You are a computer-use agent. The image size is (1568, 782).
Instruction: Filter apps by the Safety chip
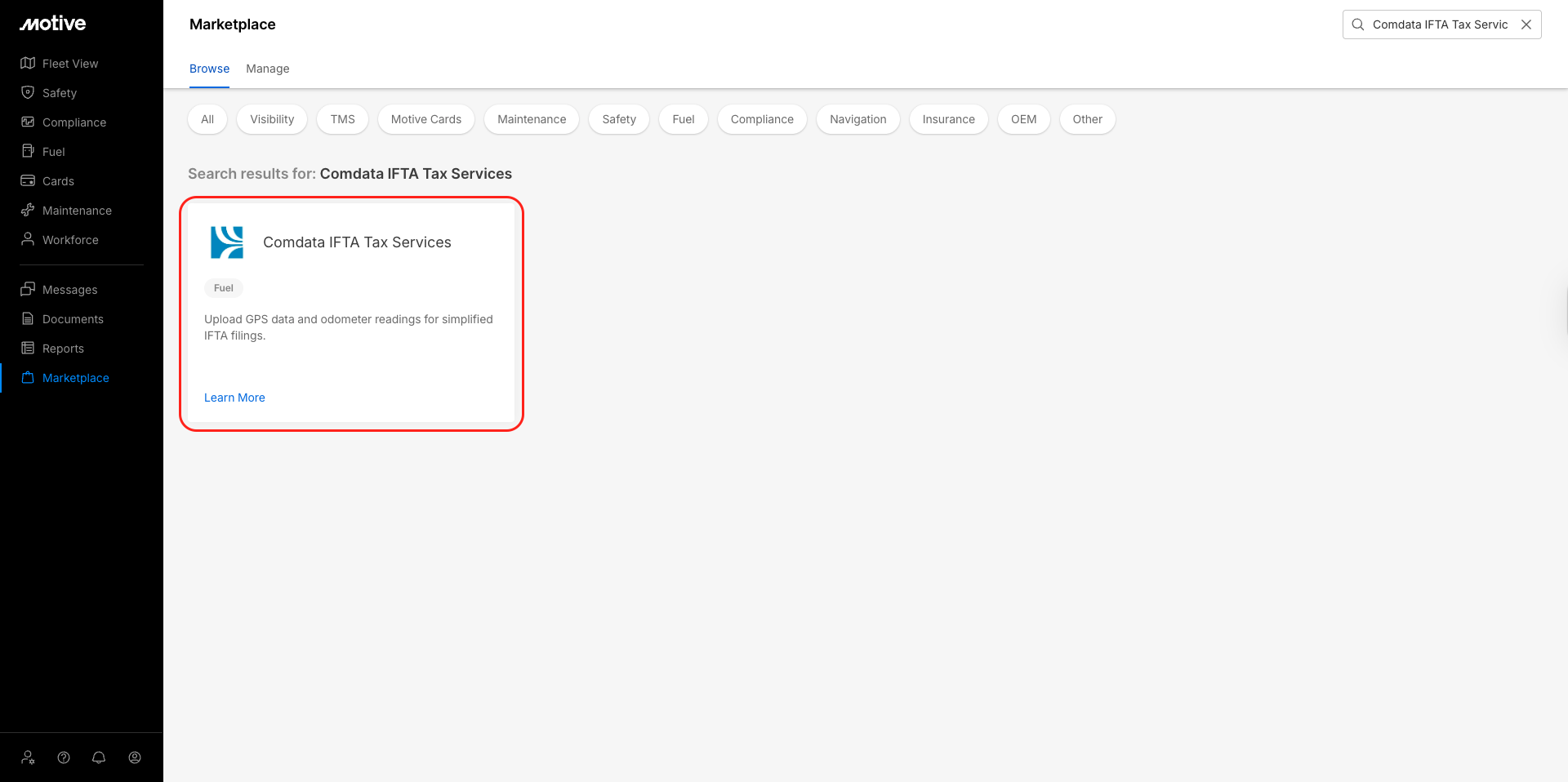[619, 119]
